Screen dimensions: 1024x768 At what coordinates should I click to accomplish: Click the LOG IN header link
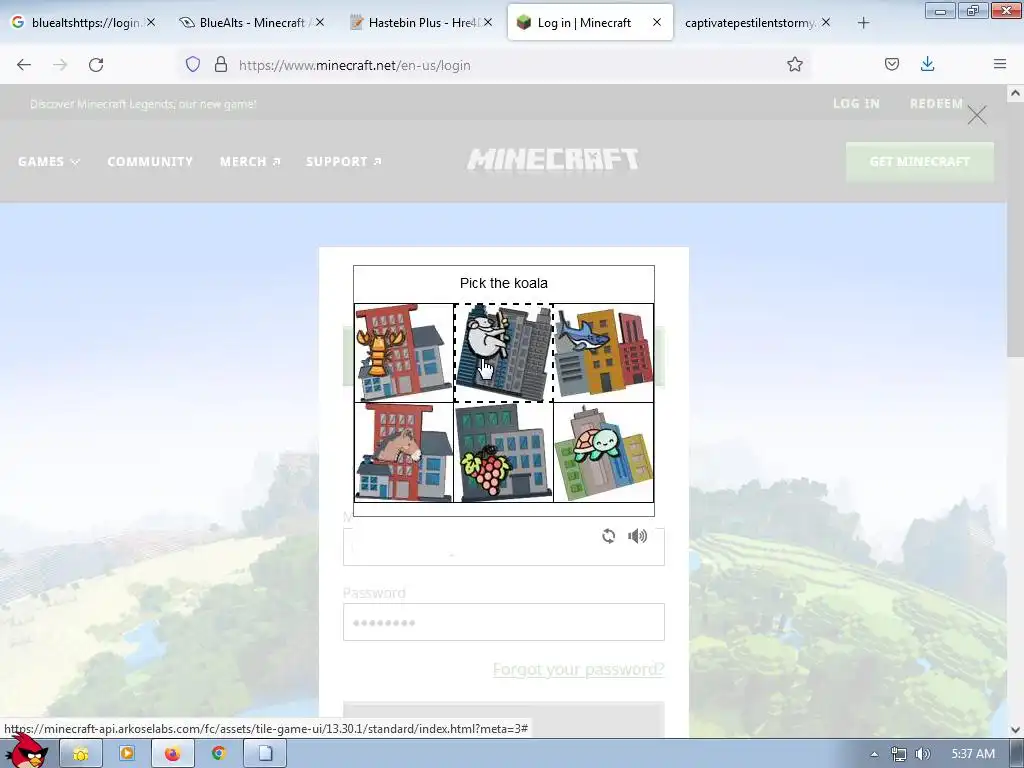856,103
